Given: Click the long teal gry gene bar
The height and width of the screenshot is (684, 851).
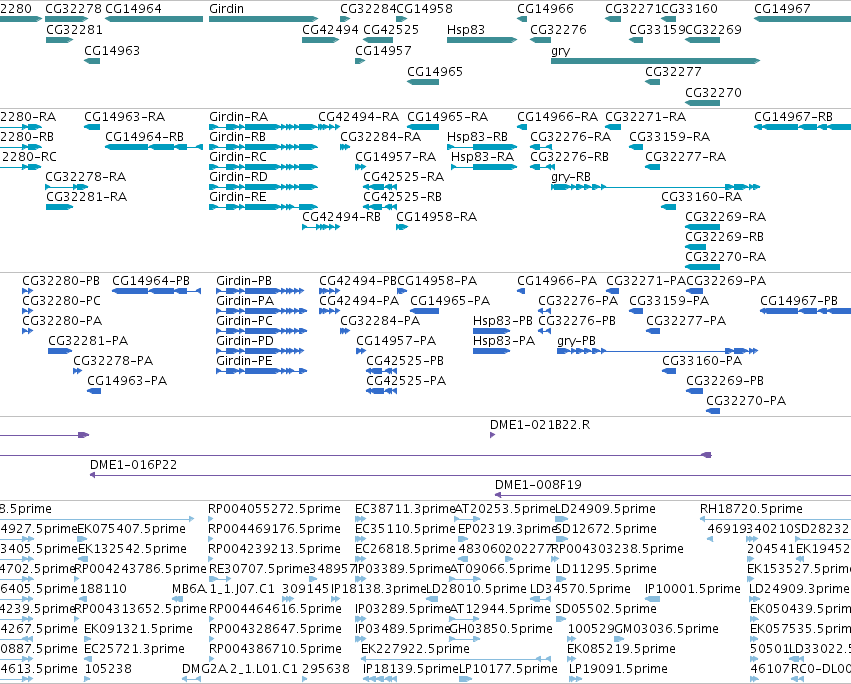Looking at the screenshot, I should (655, 61).
